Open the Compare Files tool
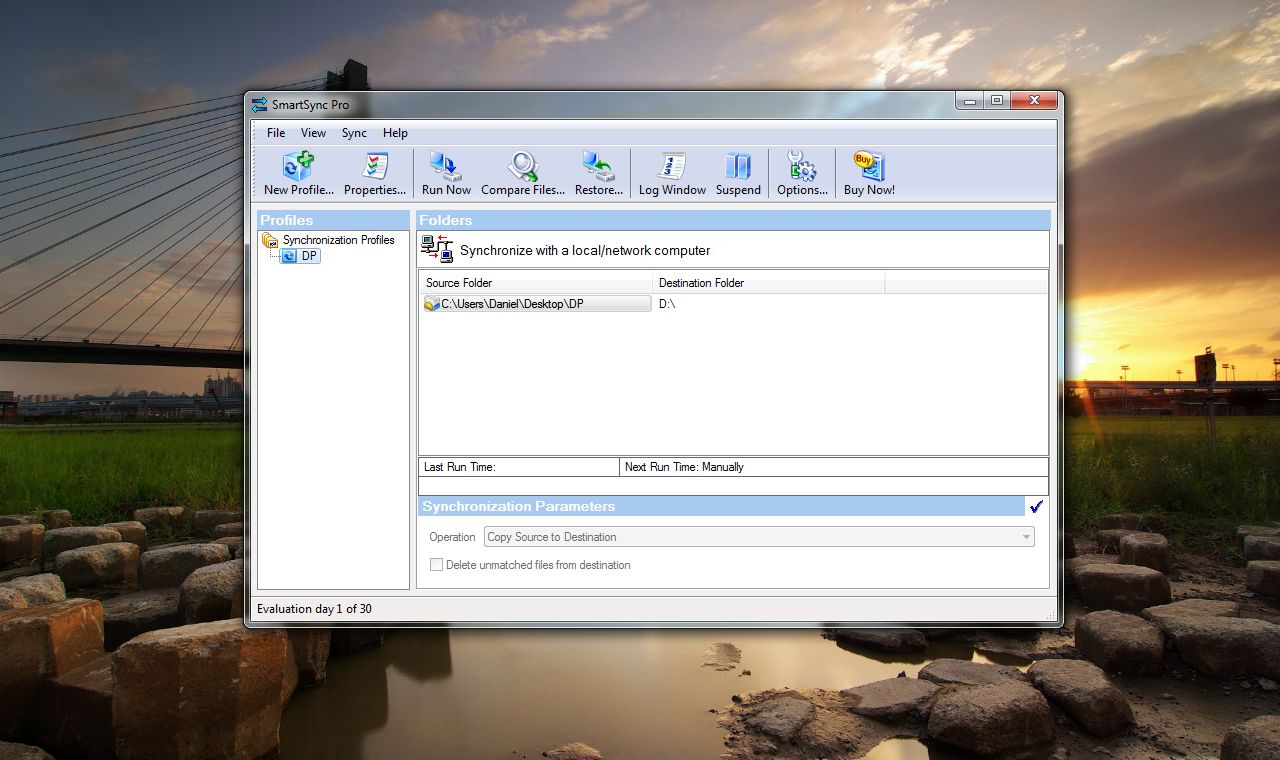The image size is (1280, 760). click(522, 171)
